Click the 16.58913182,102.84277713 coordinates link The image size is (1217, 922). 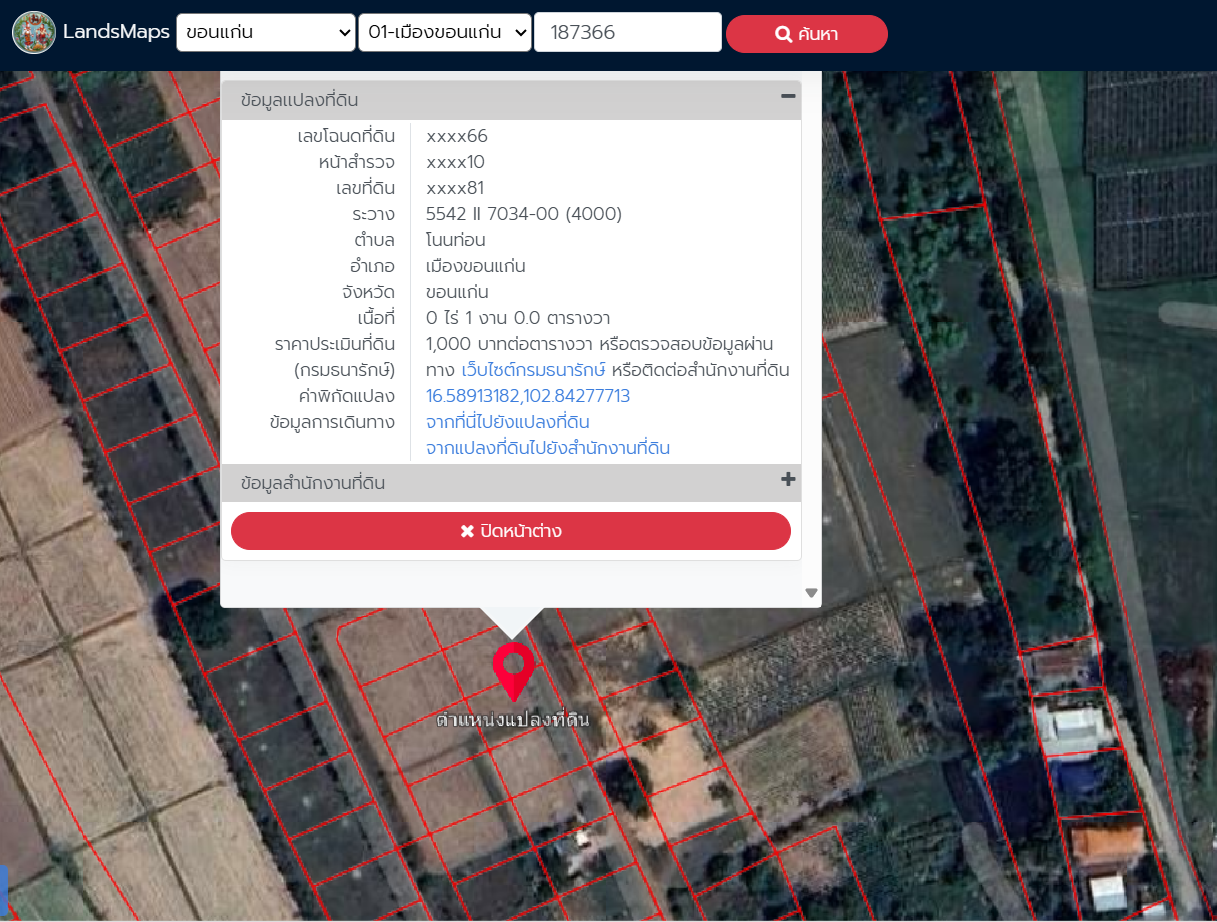[x=528, y=396]
